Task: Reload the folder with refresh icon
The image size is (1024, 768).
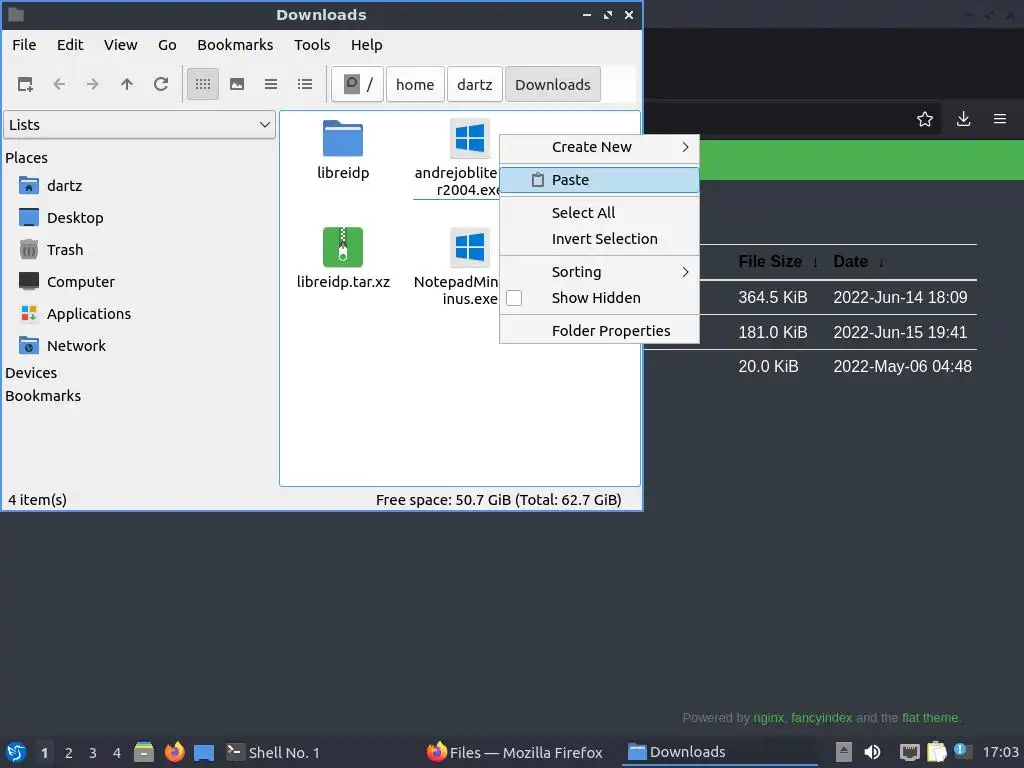Action: [x=161, y=84]
